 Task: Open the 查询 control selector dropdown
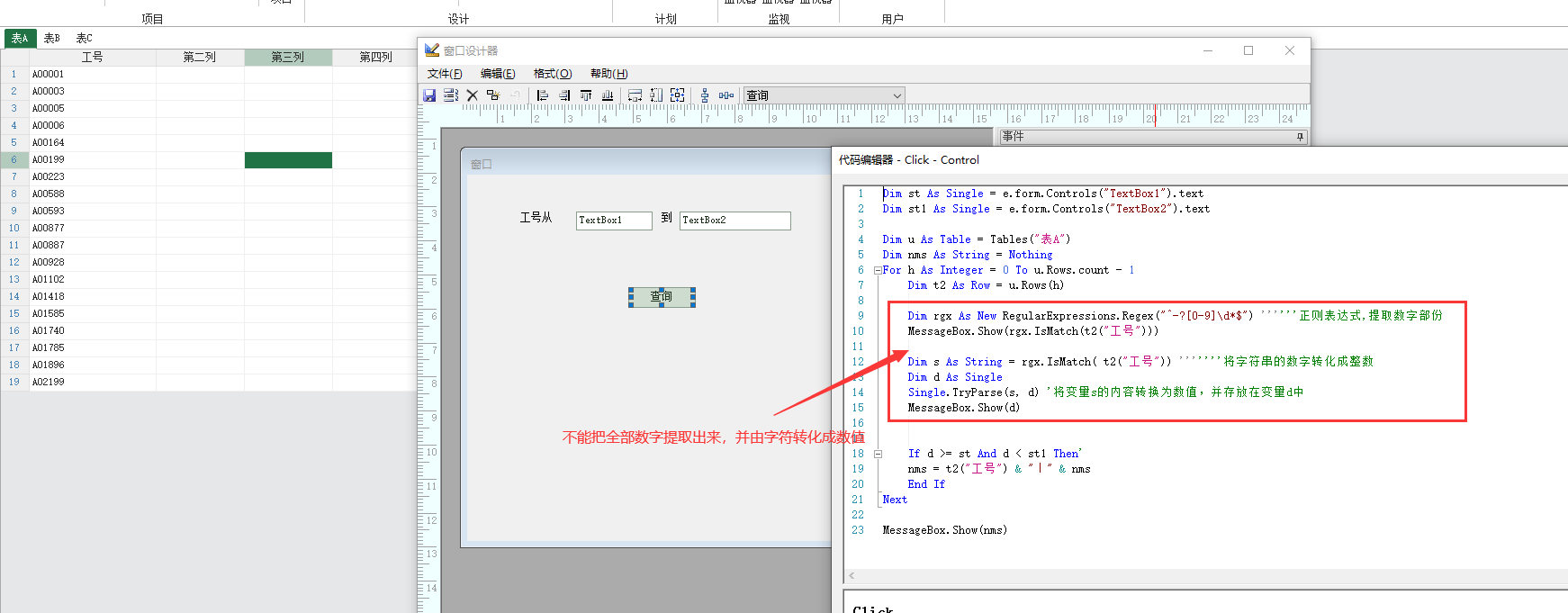[x=897, y=95]
